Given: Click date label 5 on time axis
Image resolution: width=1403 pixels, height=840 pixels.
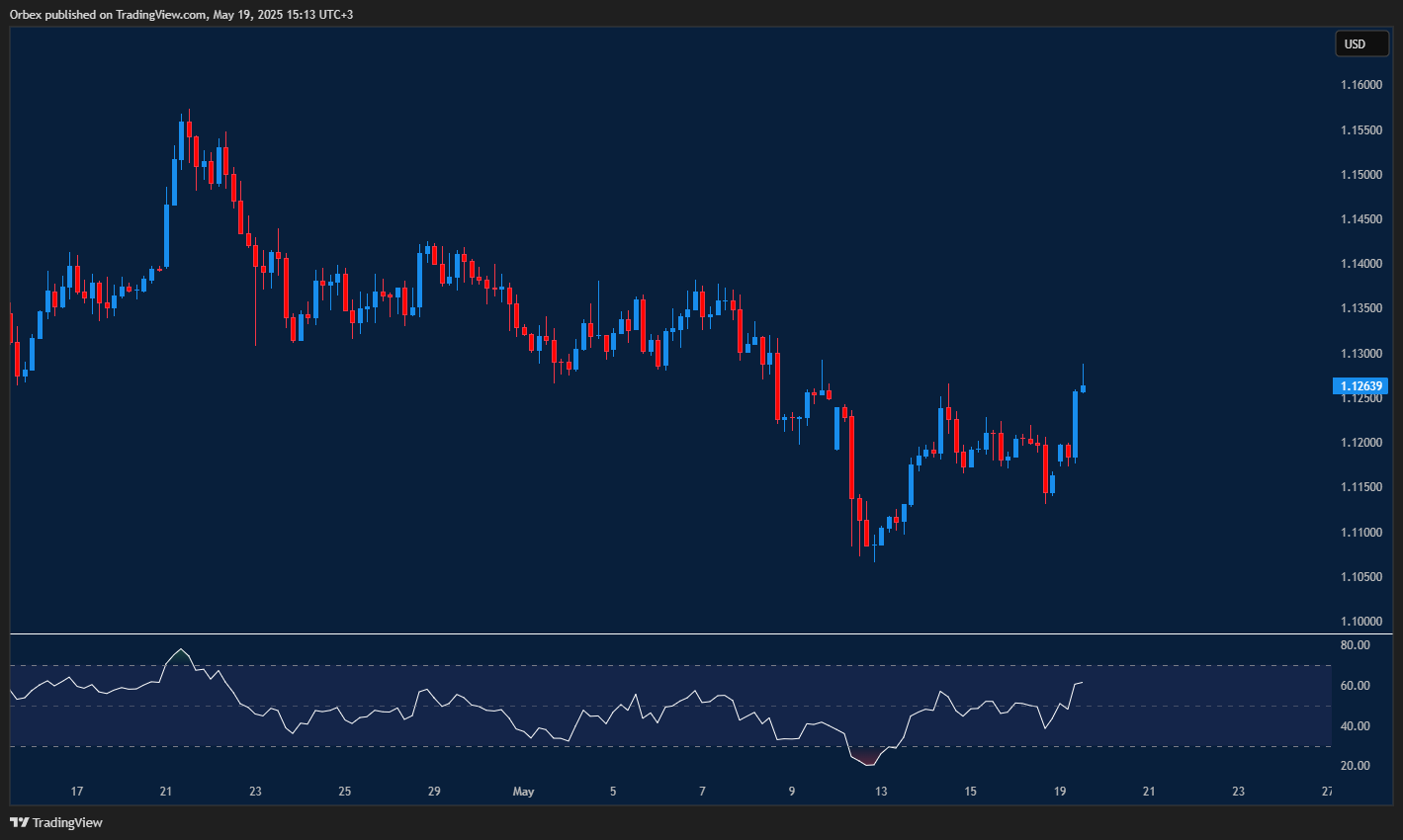Looking at the screenshot, I should 613,792.
